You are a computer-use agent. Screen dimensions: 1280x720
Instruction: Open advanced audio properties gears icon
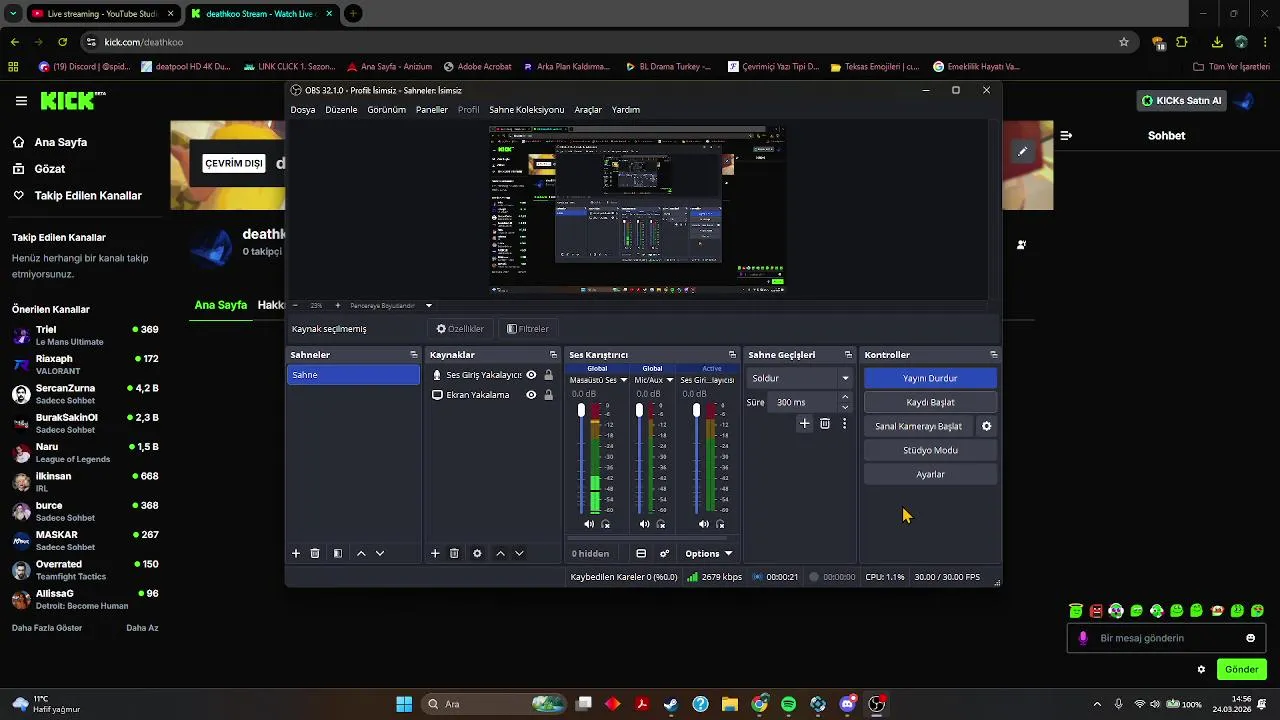[x=664, y=553]
